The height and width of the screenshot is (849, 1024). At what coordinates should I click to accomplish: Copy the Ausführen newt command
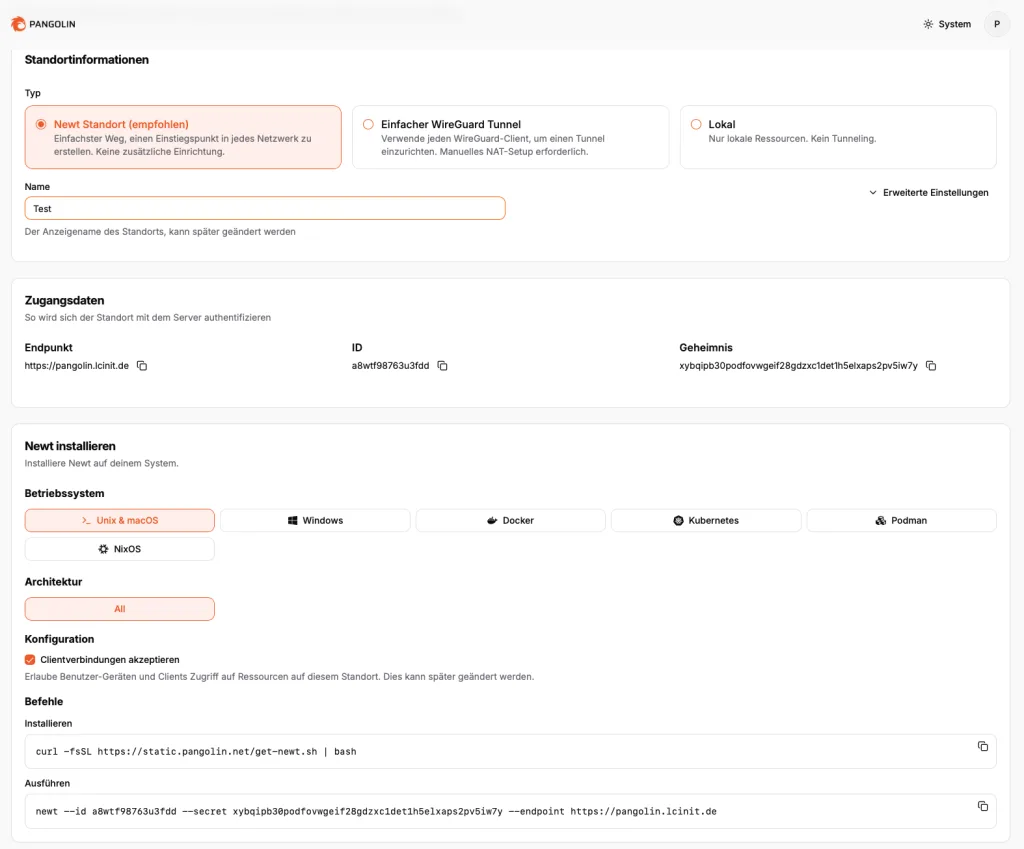(x=982, y=806)
